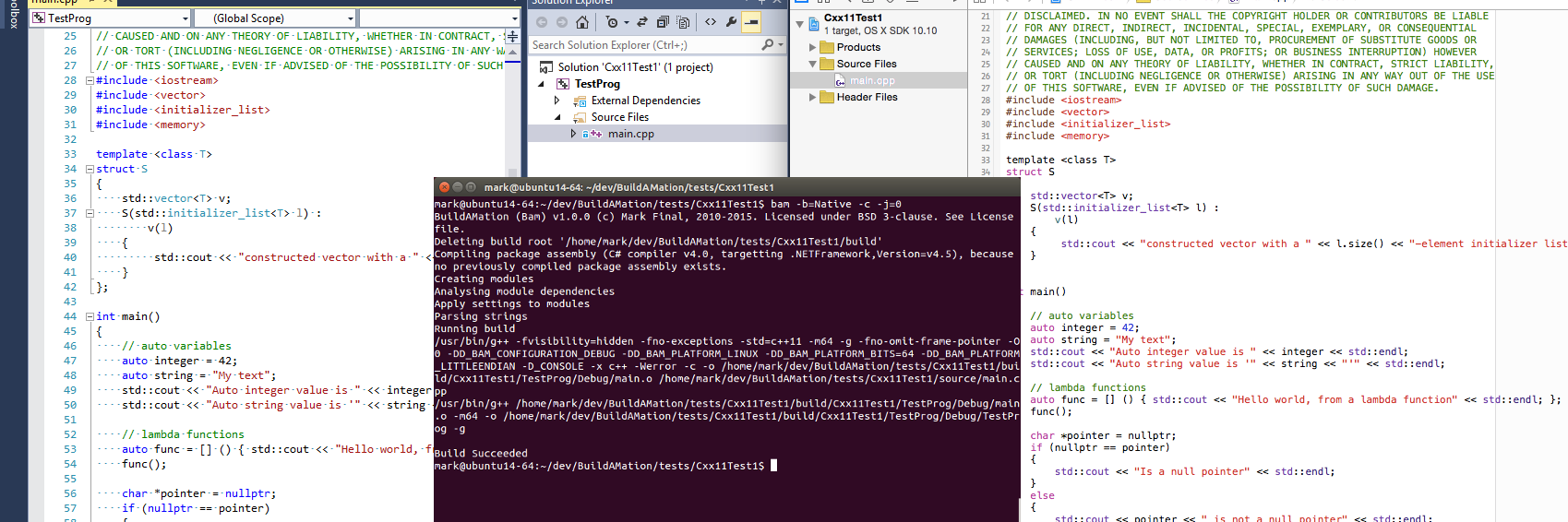Viewport: 1568px width, 522px height.
Task: Click the editor scrollbar up arrow
Action: (513, 51)
